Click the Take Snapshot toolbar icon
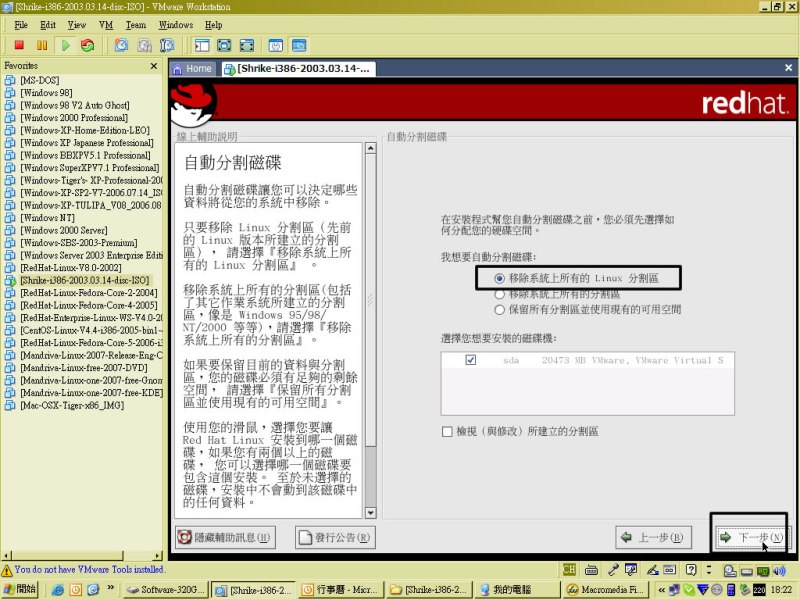 pos(121,45)
